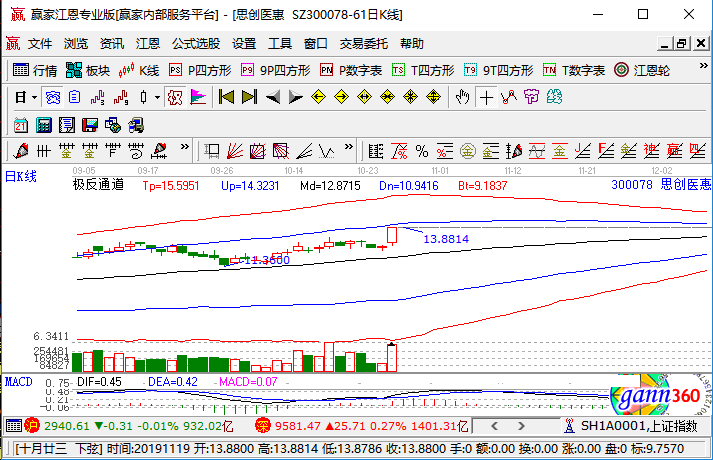Viewport: 713px width, 460px height.
Task: Click the floppy disk save-image icon
Action: coord(90,125)
